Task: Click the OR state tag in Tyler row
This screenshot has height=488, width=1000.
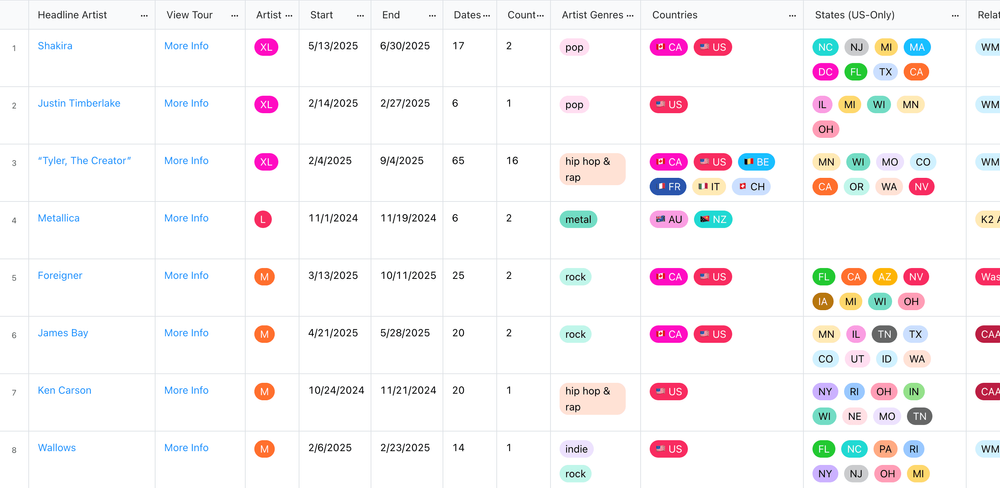Action: 857,187
